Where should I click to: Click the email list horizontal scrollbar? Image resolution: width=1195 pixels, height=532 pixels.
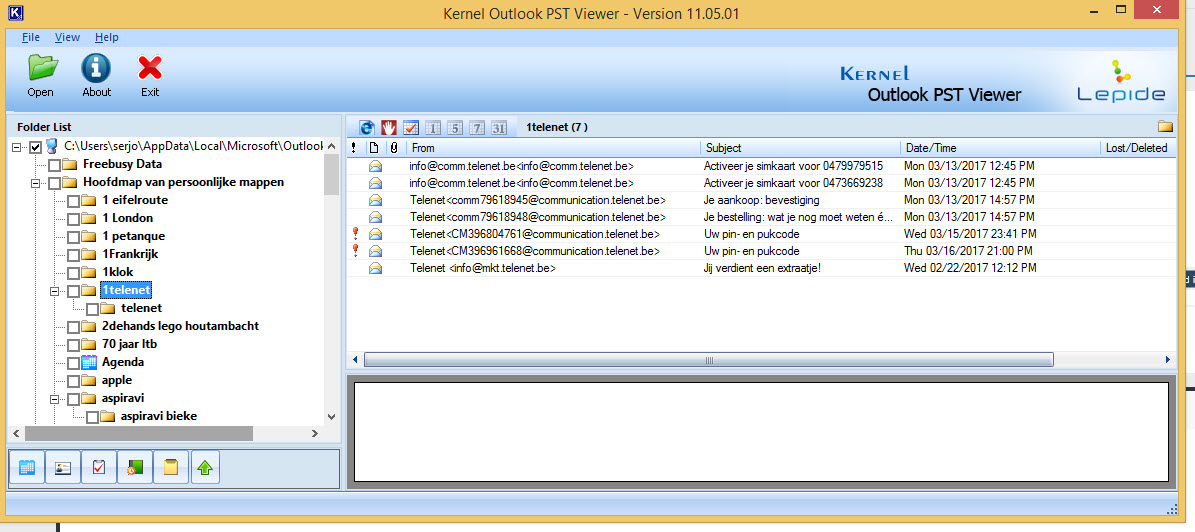[708, 359]
